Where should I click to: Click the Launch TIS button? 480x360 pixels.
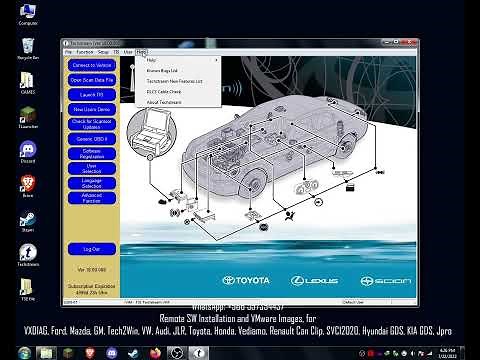(x=92, y=95)
